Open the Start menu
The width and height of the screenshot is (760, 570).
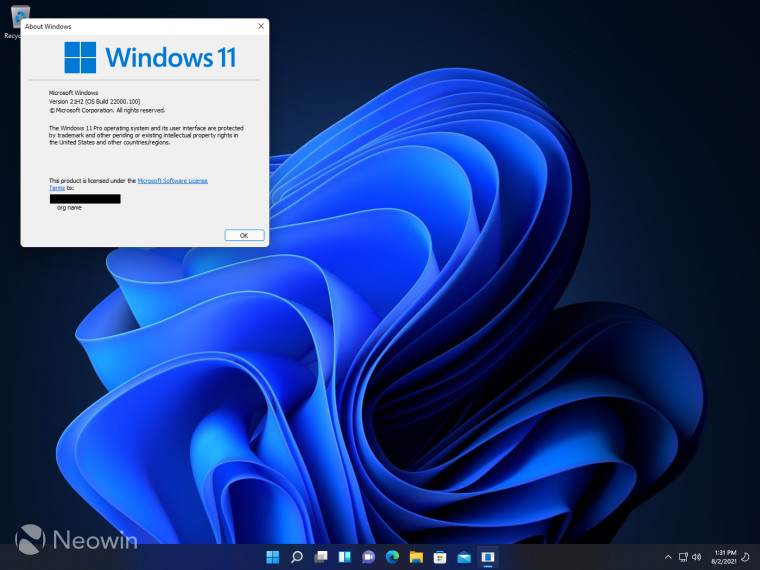point(273,556)
